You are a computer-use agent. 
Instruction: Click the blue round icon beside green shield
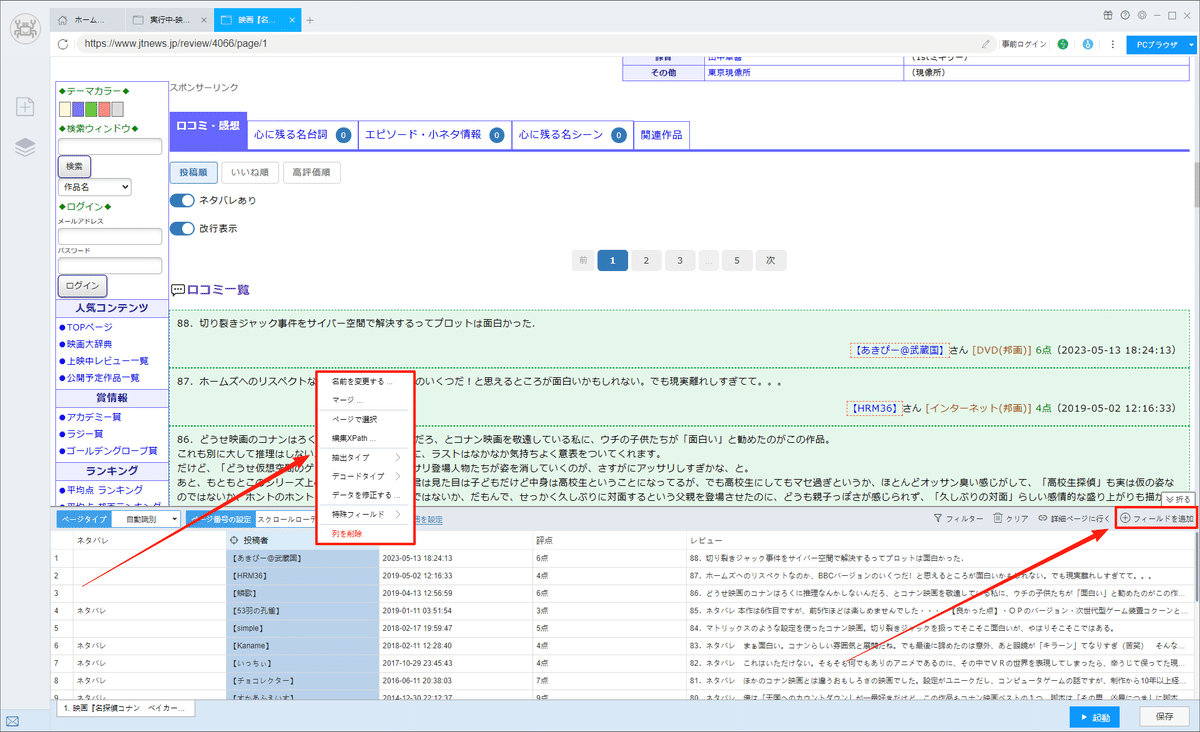click(x=1086, y=44)
